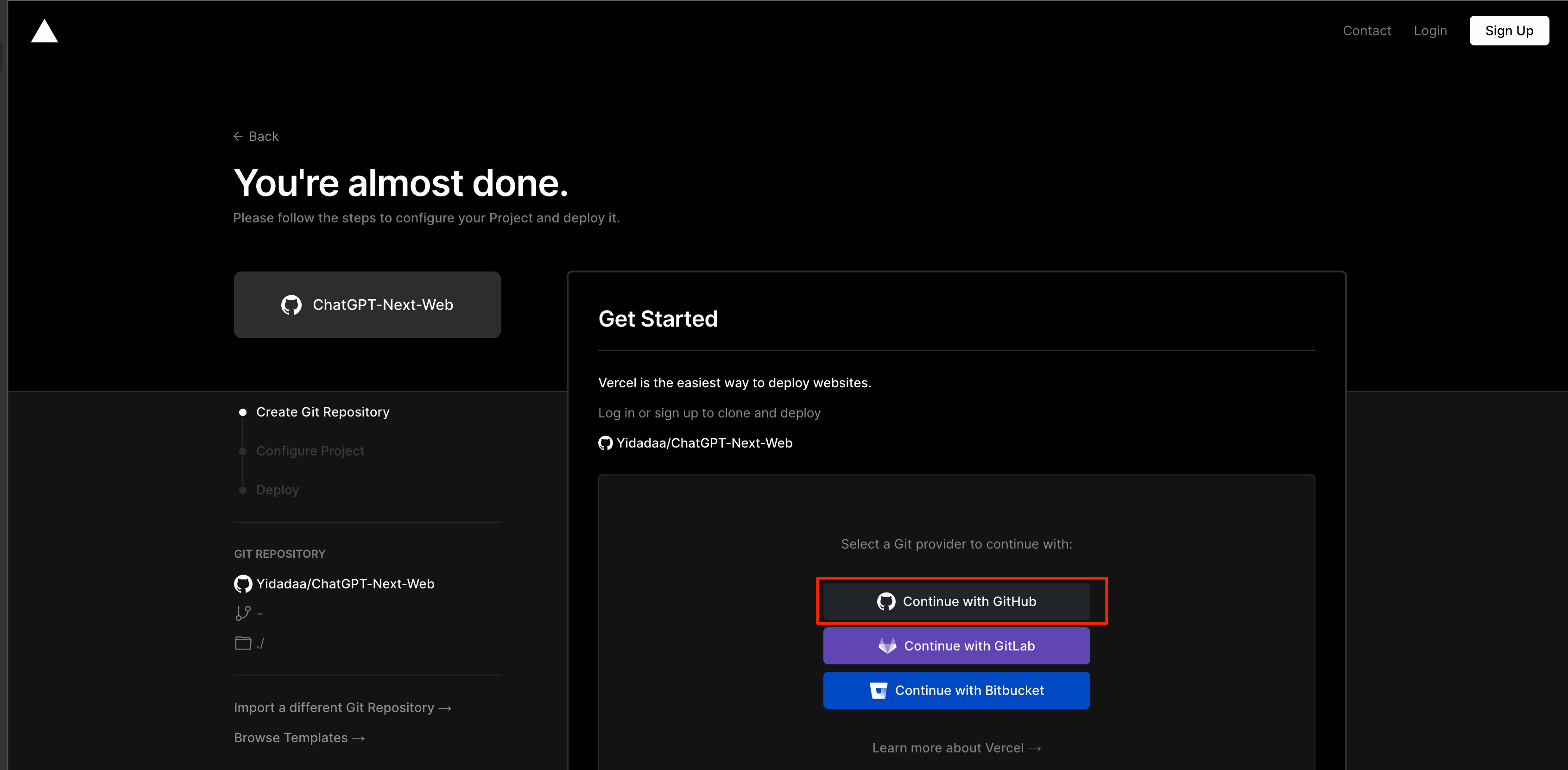Click GitHub icon in ChatGPT-Next-Web card
This screenshot has width=1568, height=770.
click(x=291, y=305)
